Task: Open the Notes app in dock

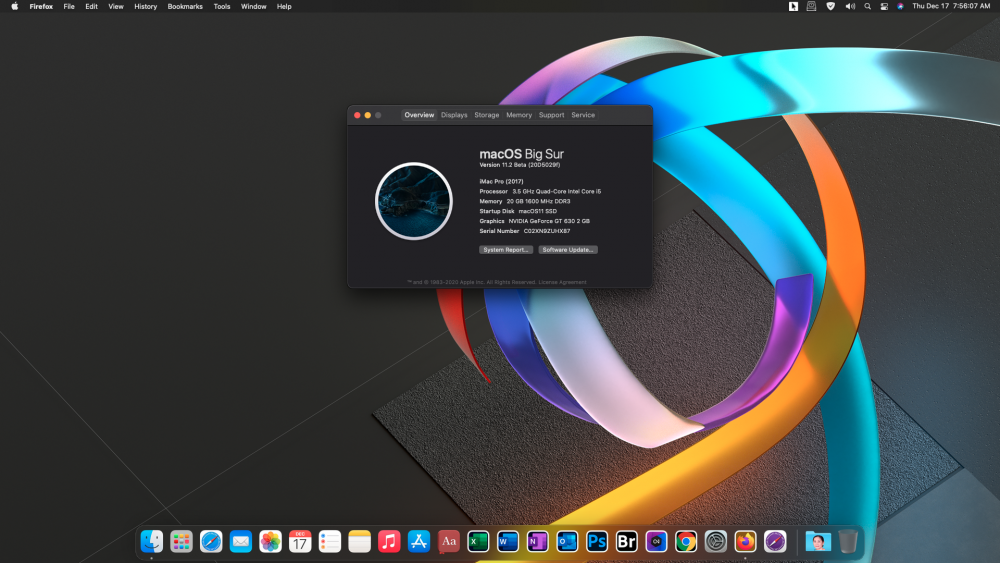Action: click(x=359, y=541)
